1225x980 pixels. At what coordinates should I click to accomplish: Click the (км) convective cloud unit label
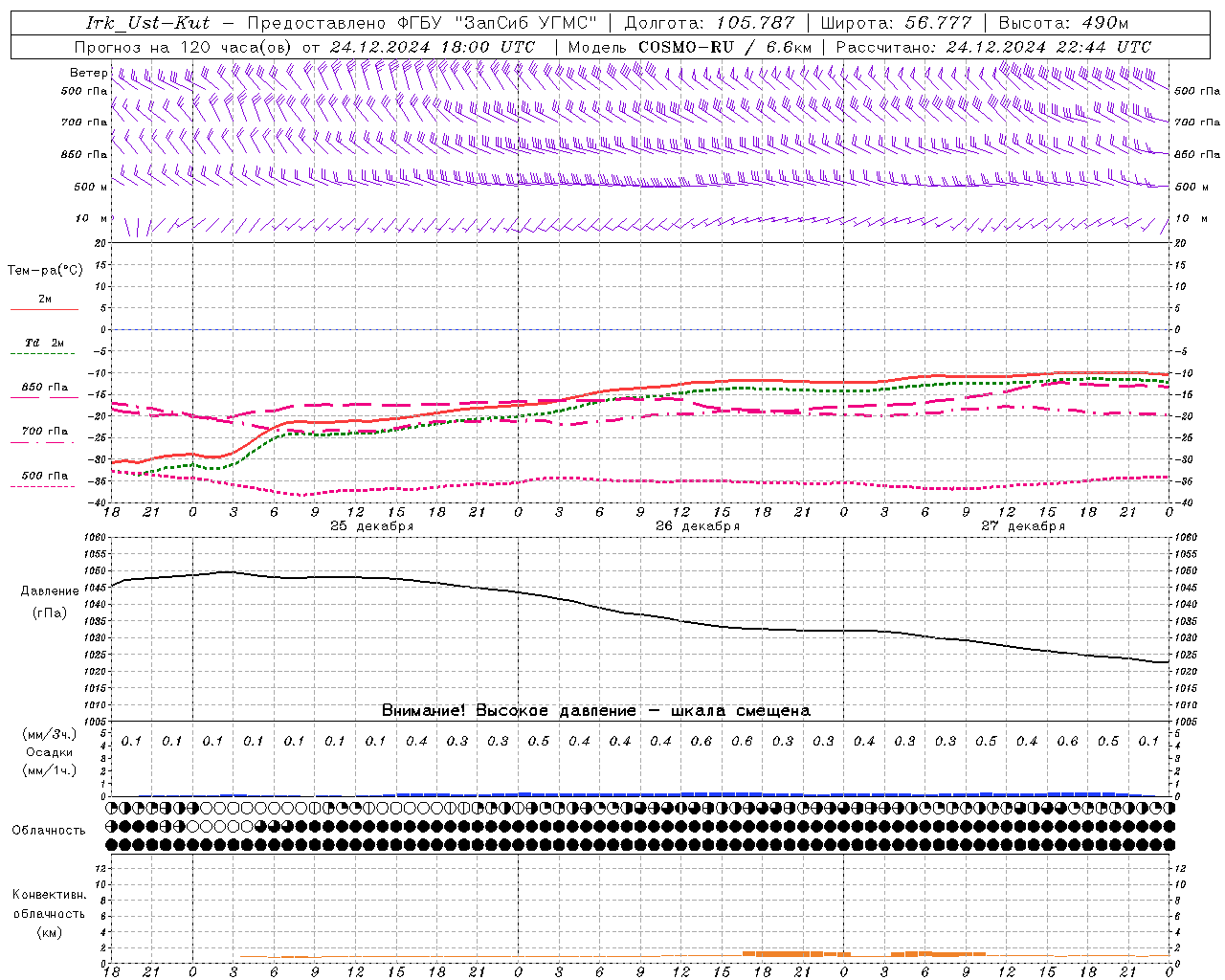coord(49,932)
